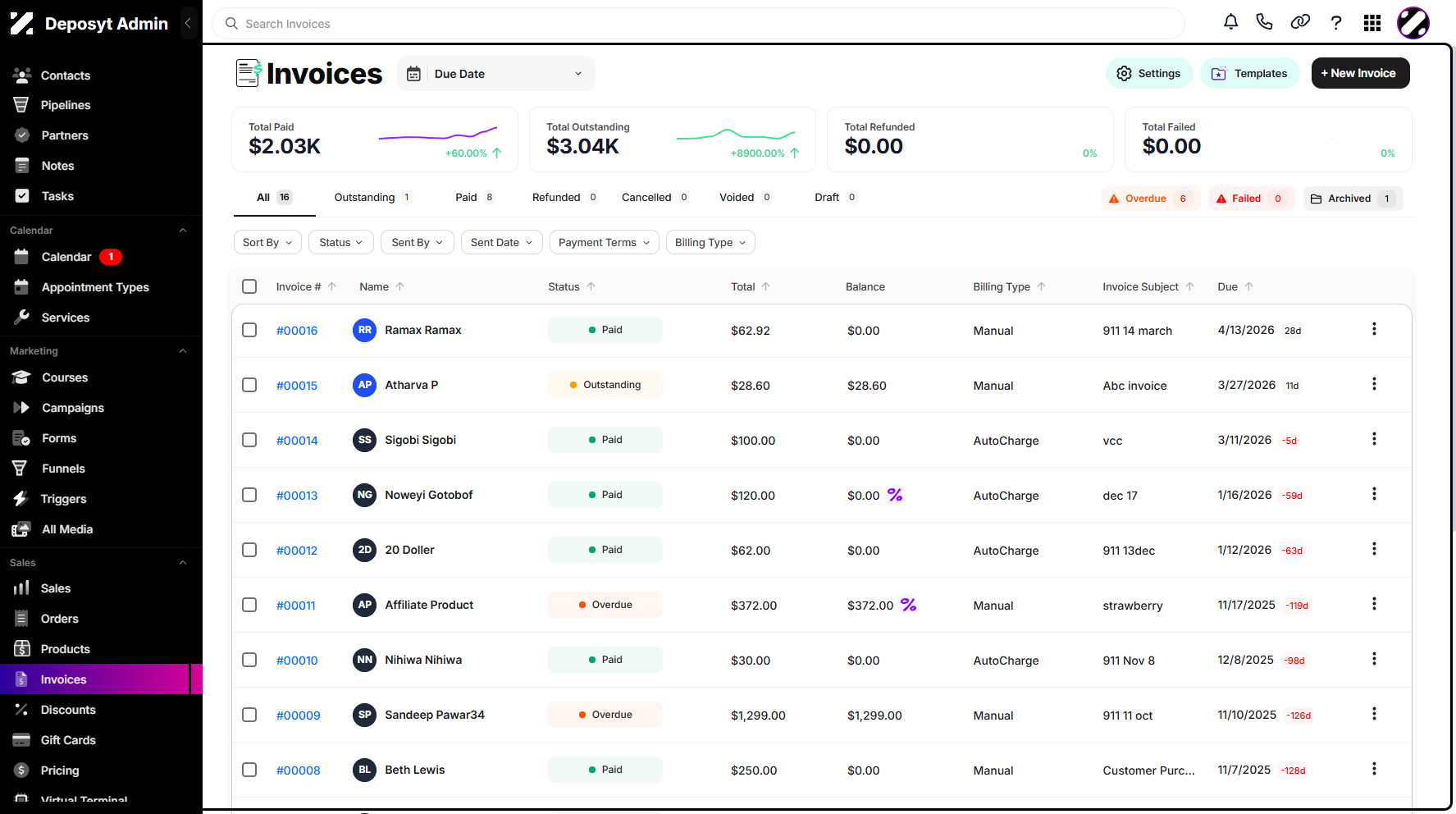Open help question mark icon
The image size is (1456, 814).
pyautogui.click(x=1336, y=22)
